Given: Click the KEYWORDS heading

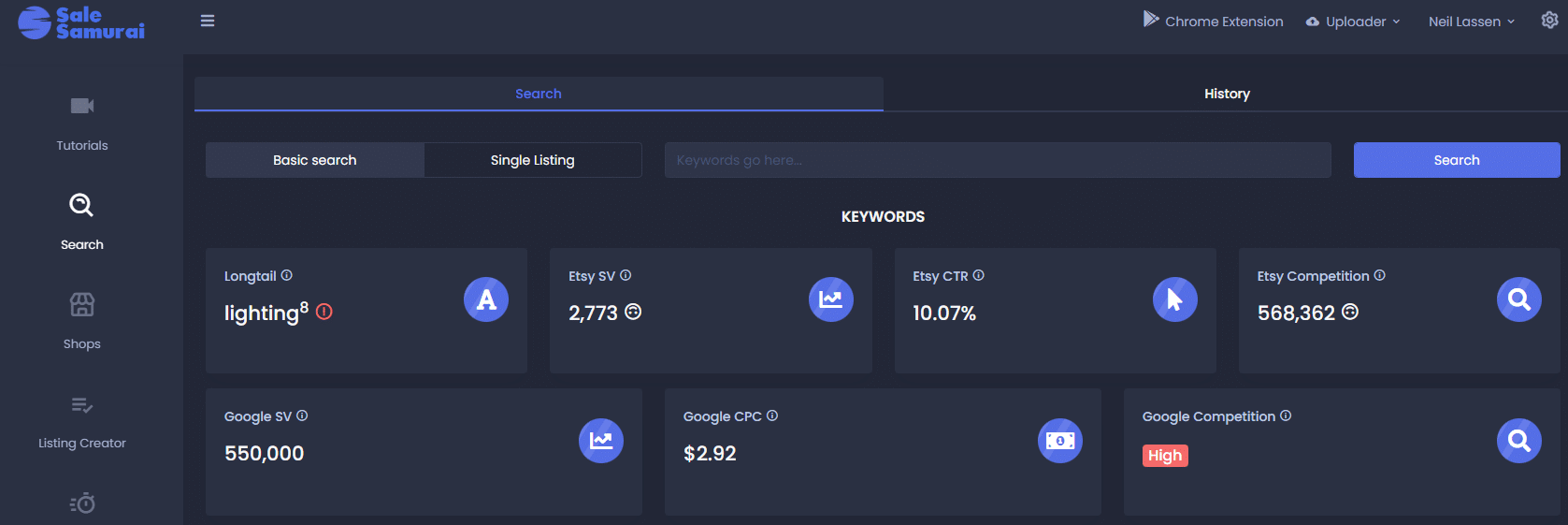Looking at the screenshot, I should 883,217.
